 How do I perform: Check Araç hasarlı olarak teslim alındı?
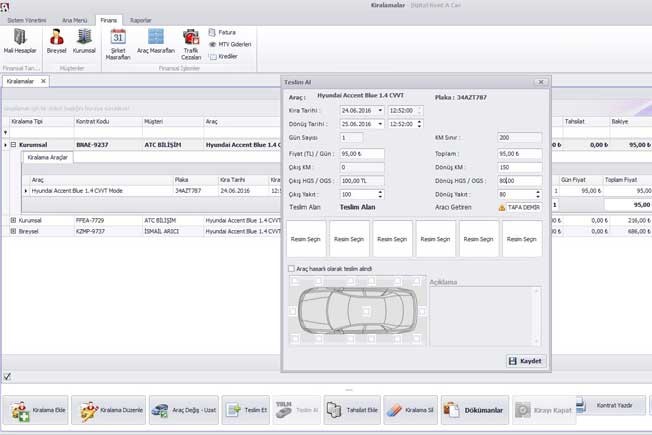pyautogui.click(x=291, y=269)
